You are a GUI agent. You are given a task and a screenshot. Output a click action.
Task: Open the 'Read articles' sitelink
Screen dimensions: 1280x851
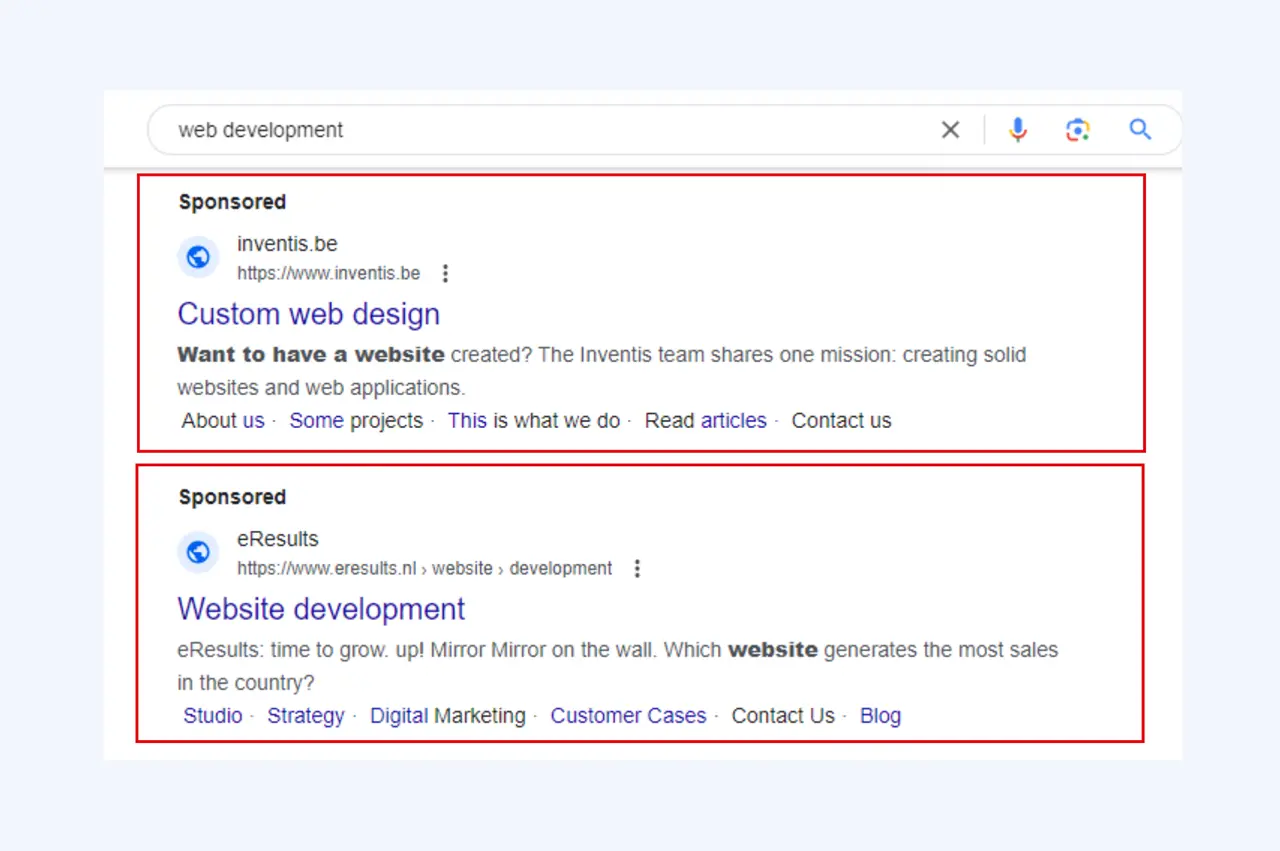coord(706,421)
